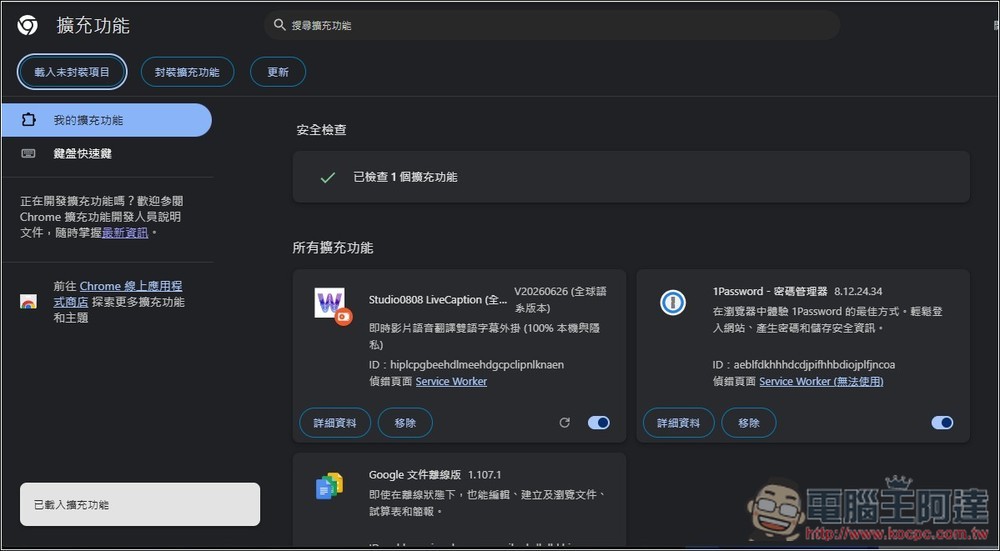This screenshot has height=551, width=1000.
Task: Click the Google 文件離線版 extension icon
Action: point(329,486)
